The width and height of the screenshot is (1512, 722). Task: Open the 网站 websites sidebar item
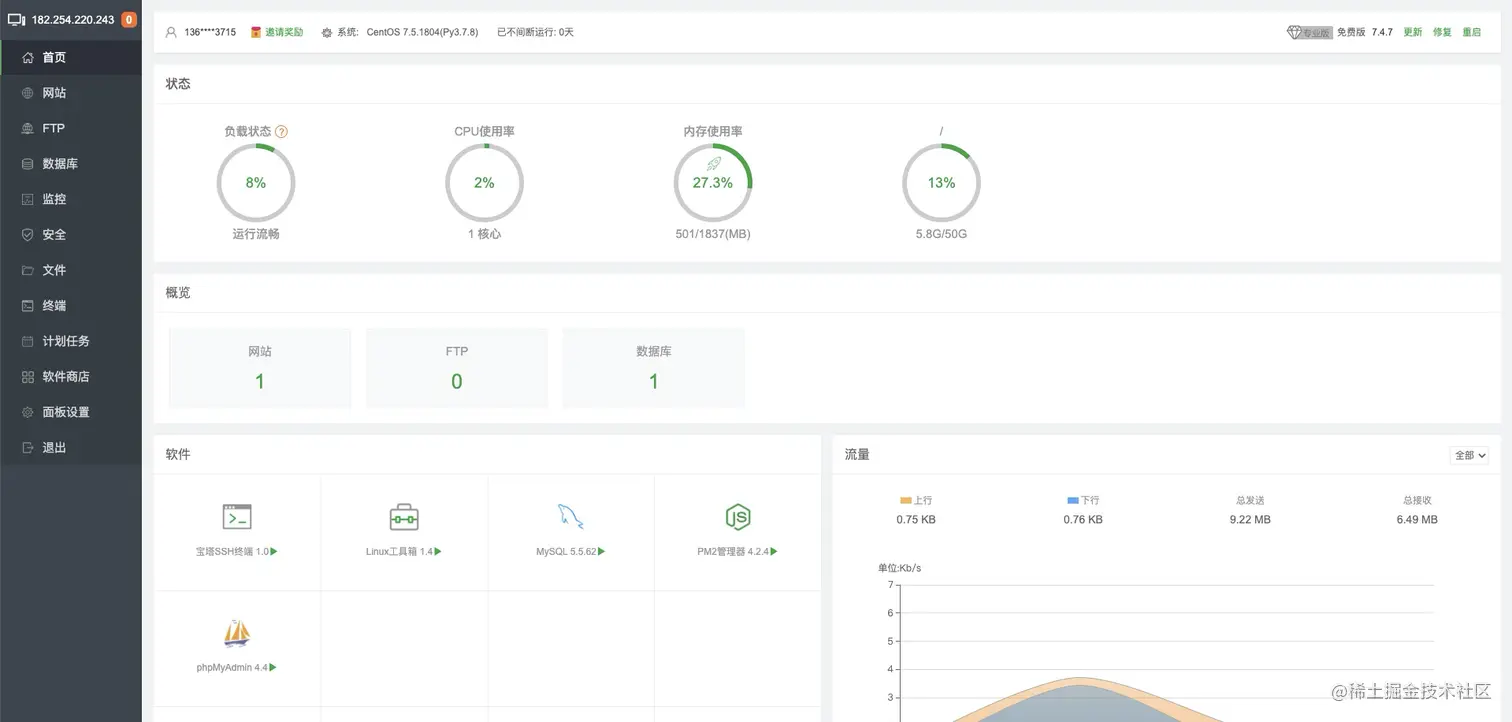pyautogui.click(x=71, y=93)
